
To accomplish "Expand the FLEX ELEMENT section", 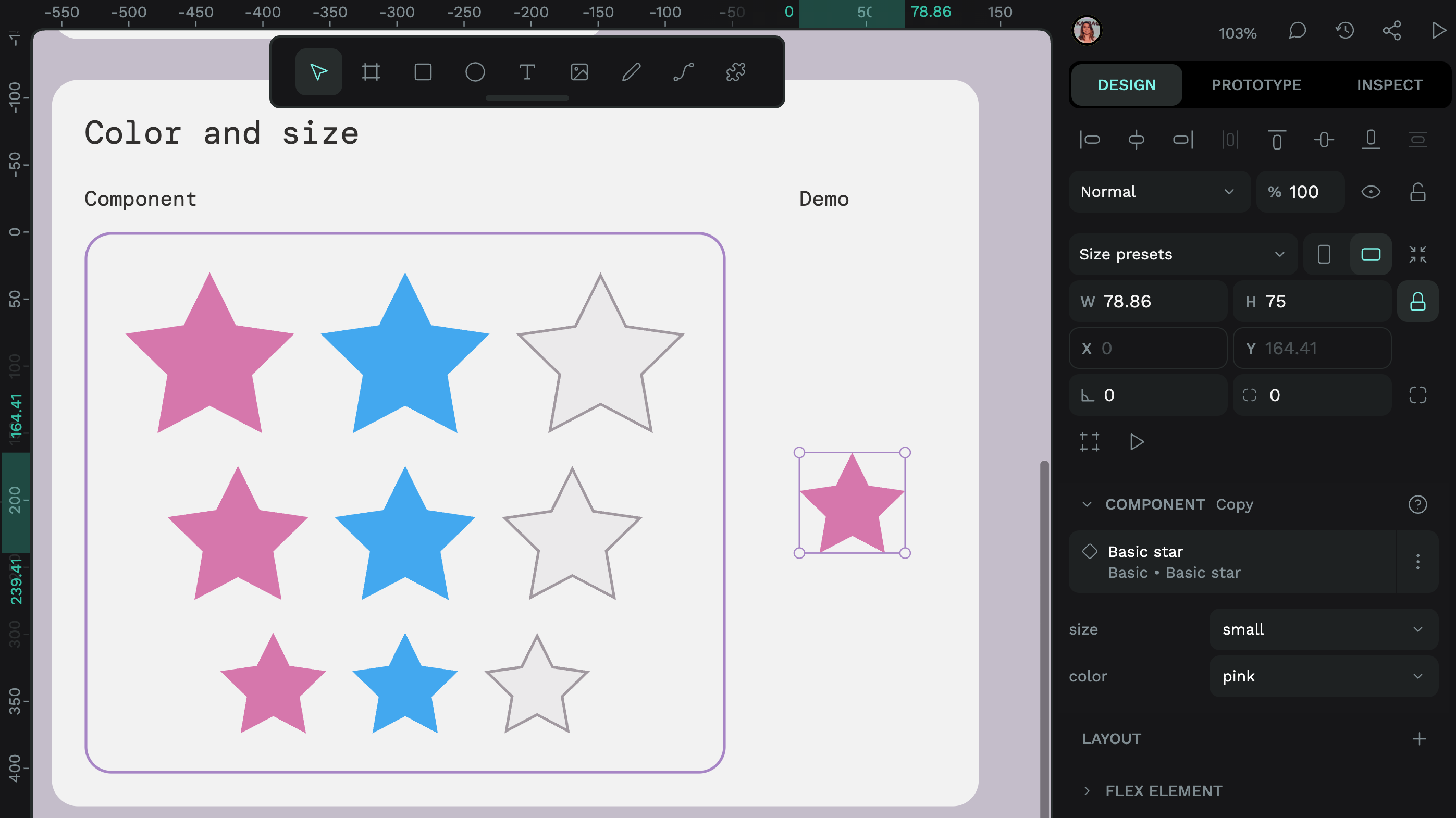I will [1087, 791].
